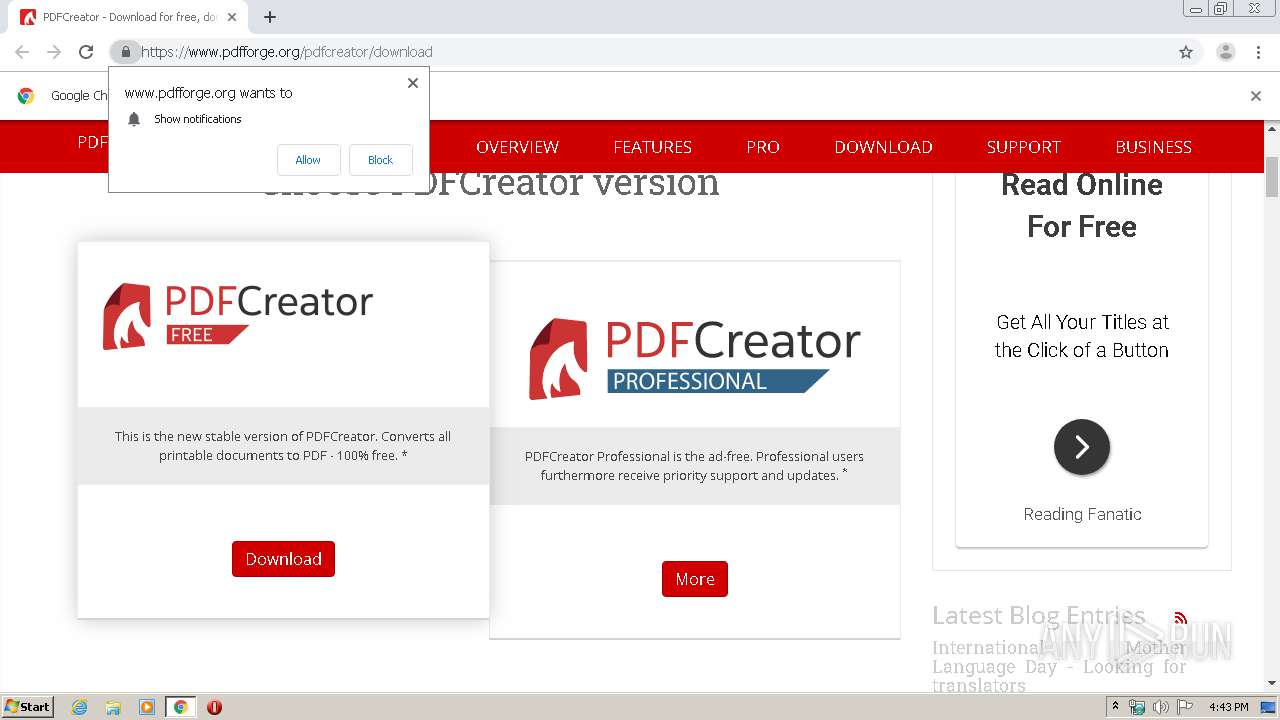Open the PRO menu item

(x=763, y=147)
